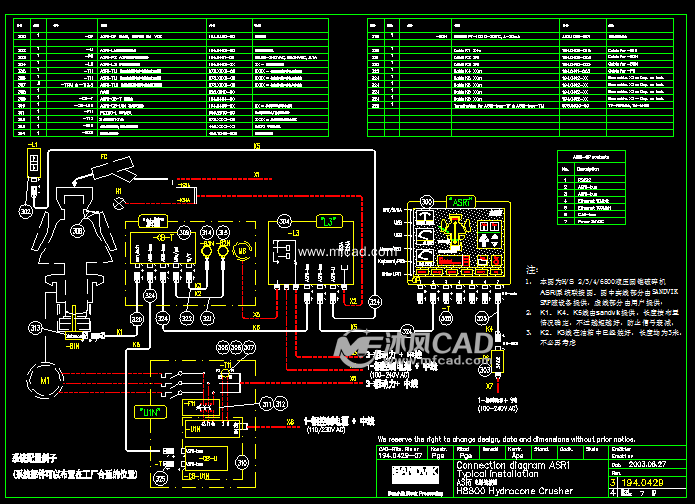Click the circled 307 callout
This screenshot has width=695, height=504.
[x=250, y=347]
